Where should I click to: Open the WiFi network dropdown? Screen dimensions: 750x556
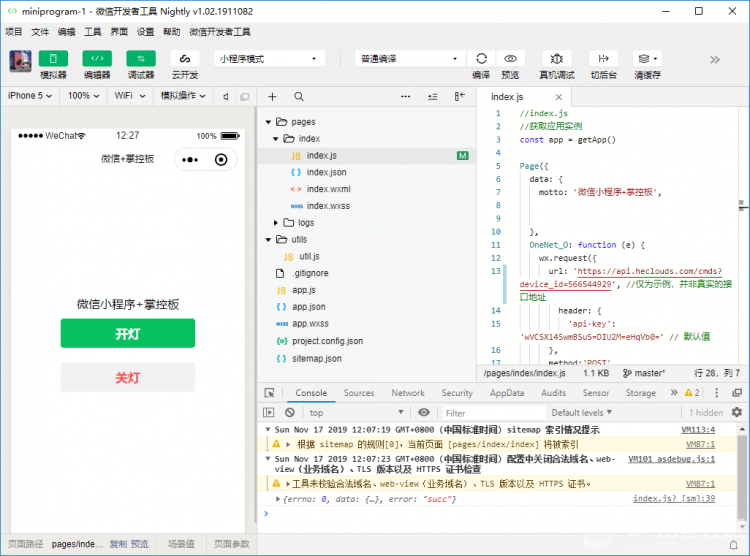click(x=130, y=96)
